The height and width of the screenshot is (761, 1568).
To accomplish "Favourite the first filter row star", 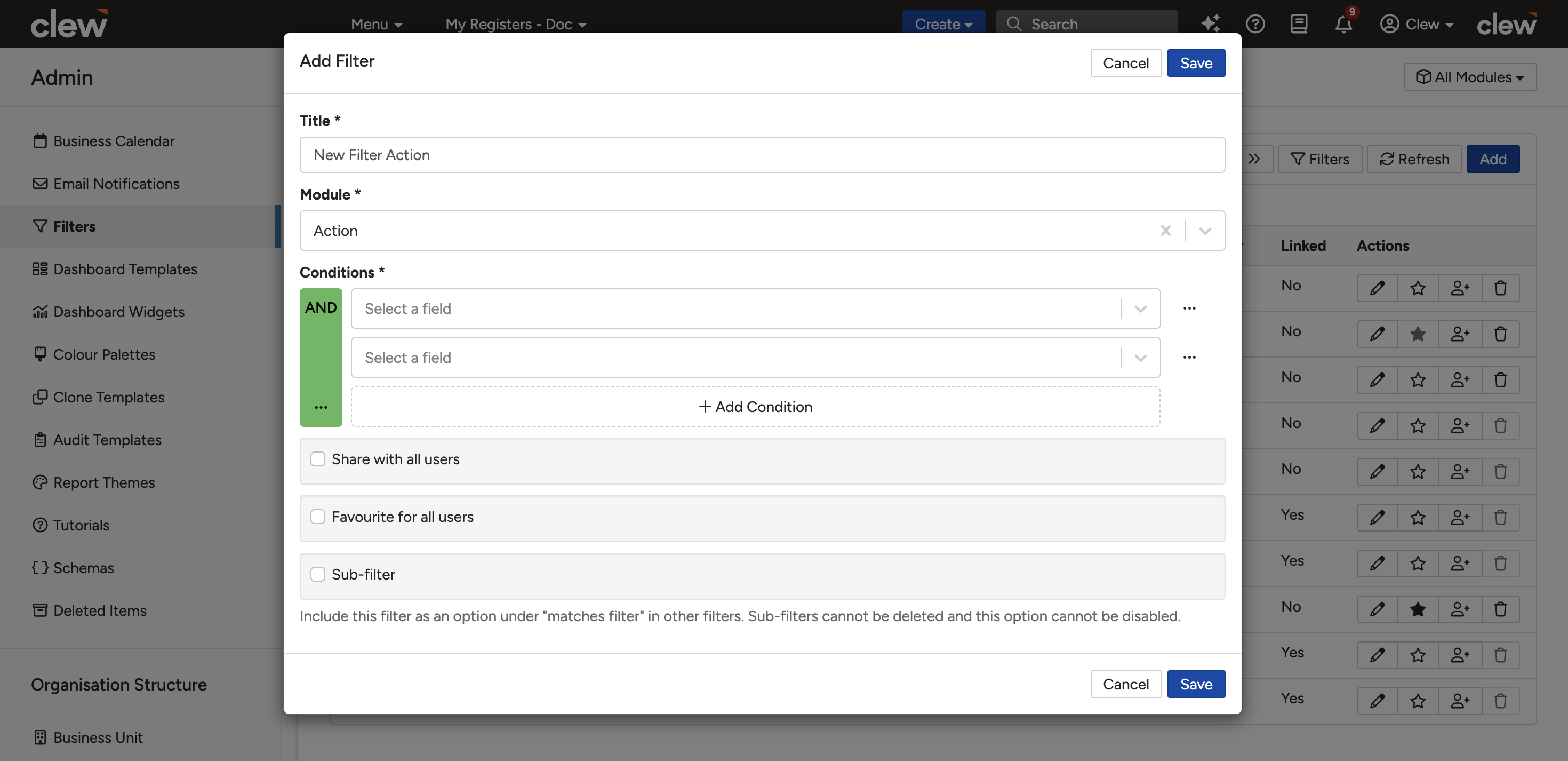I will click(1418, 288).
